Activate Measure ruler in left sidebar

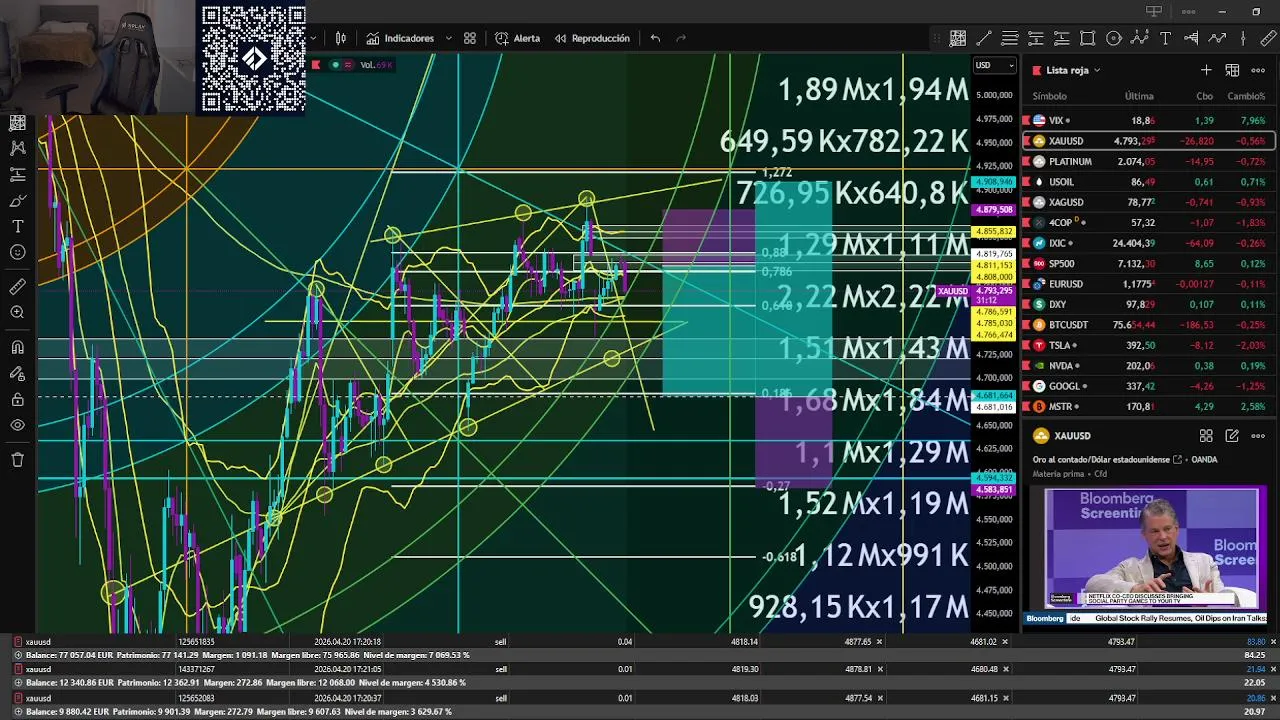point(17,286)
